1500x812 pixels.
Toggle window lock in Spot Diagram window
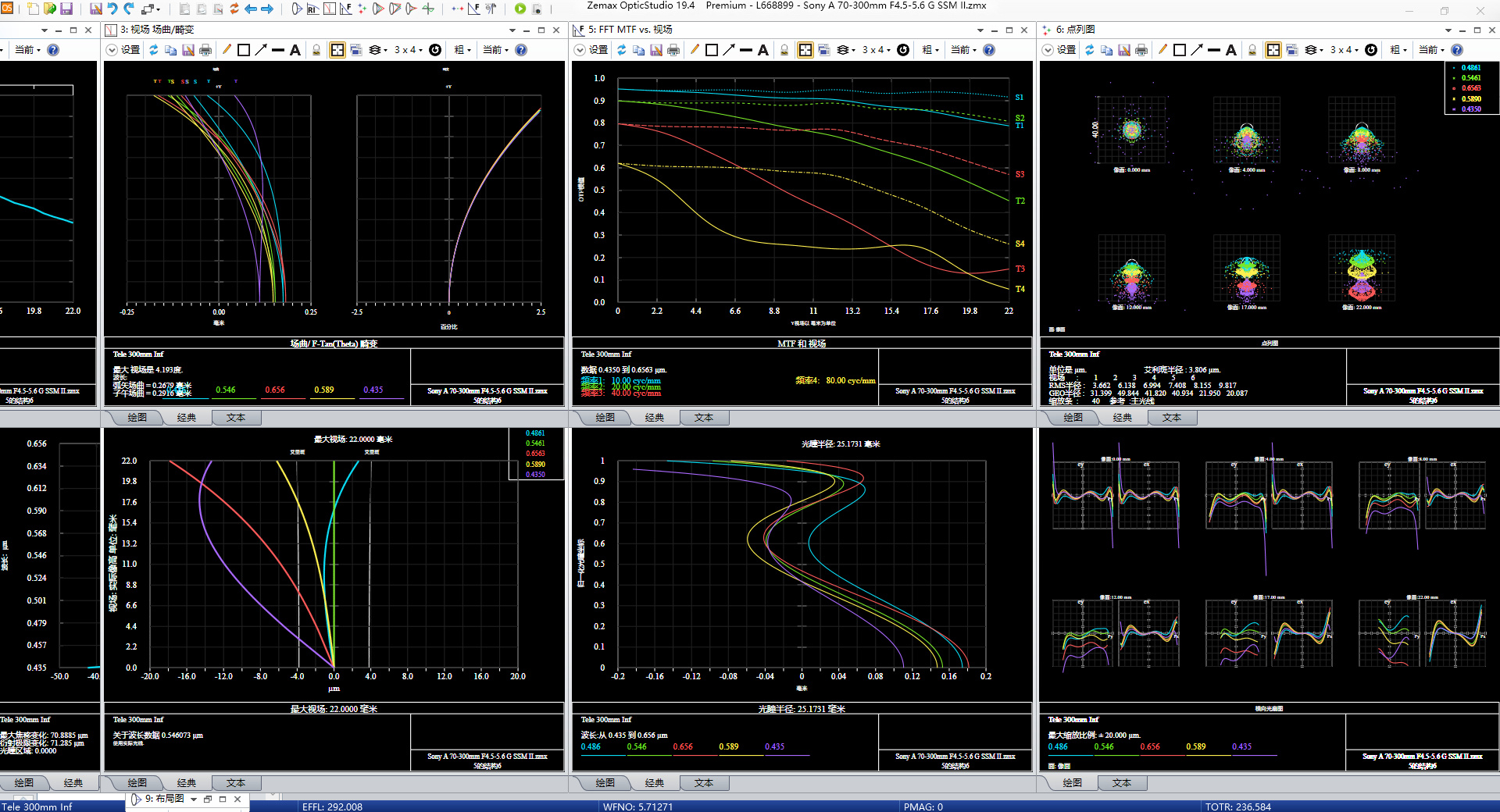point(1252,50)
